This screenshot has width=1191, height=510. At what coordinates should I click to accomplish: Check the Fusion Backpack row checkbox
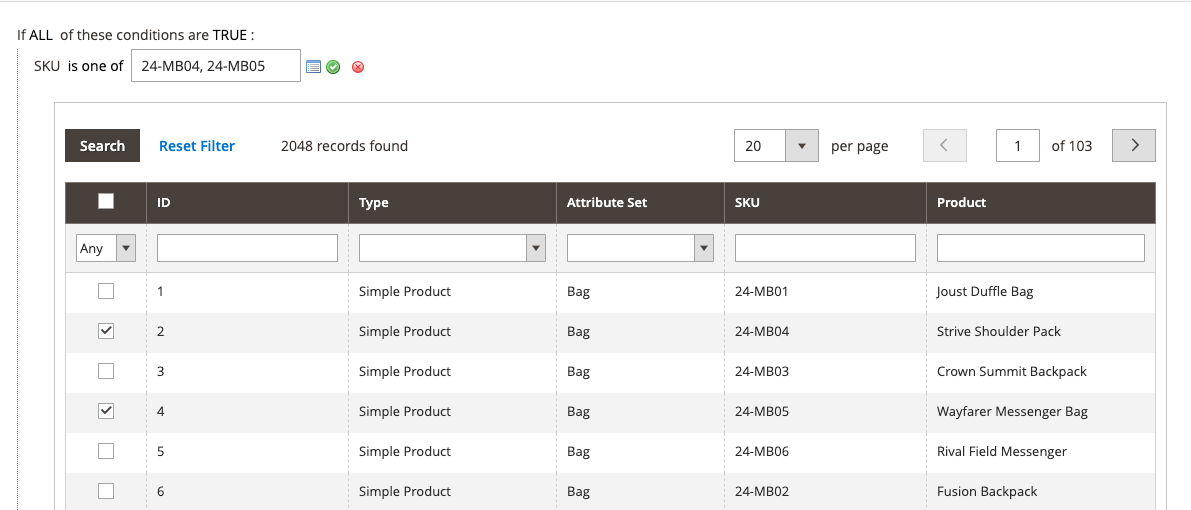106,491
